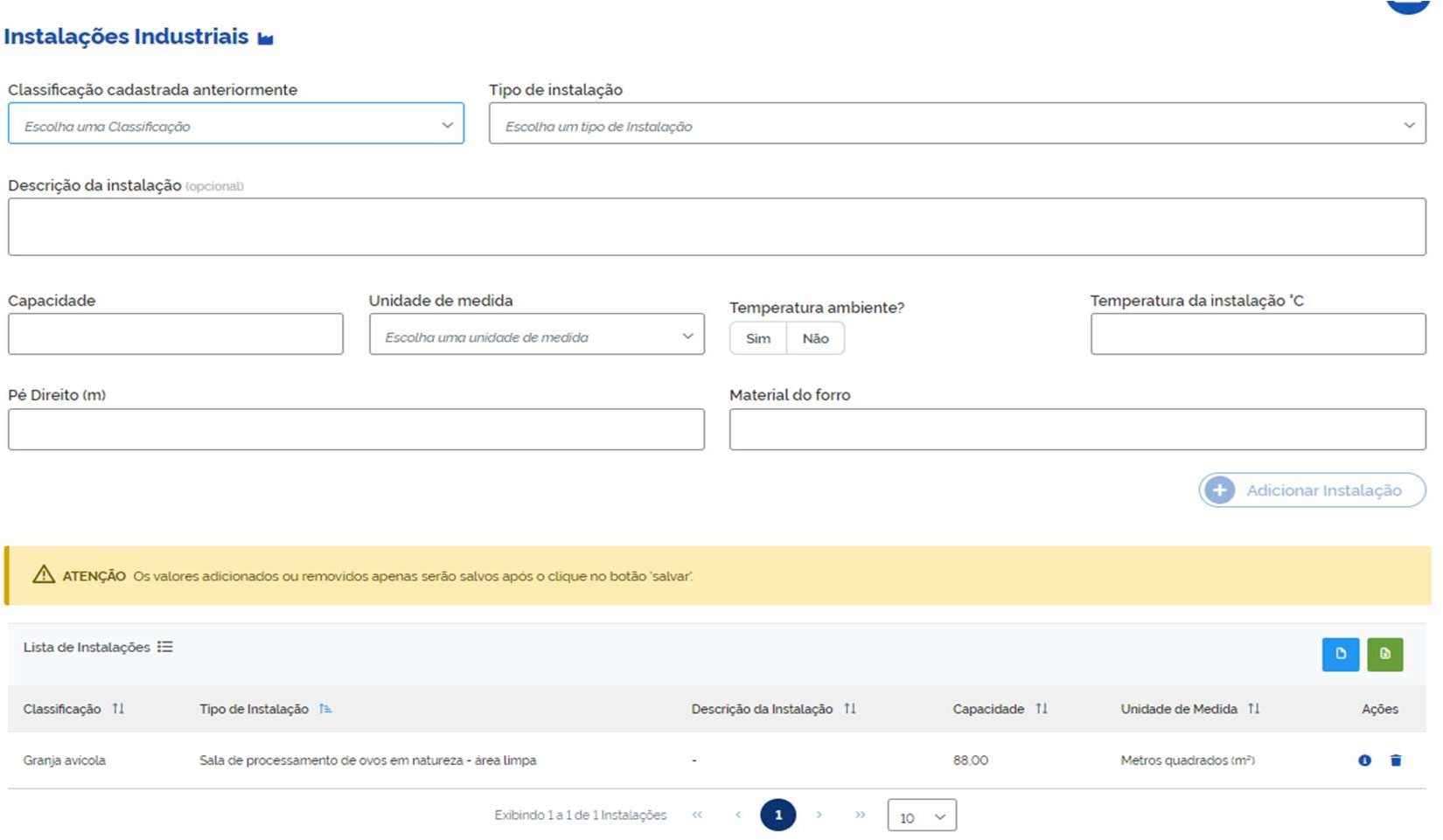Delete the Granja avícola installation via trash icon
1443x840 pixels.
[x=1396, y=760]
